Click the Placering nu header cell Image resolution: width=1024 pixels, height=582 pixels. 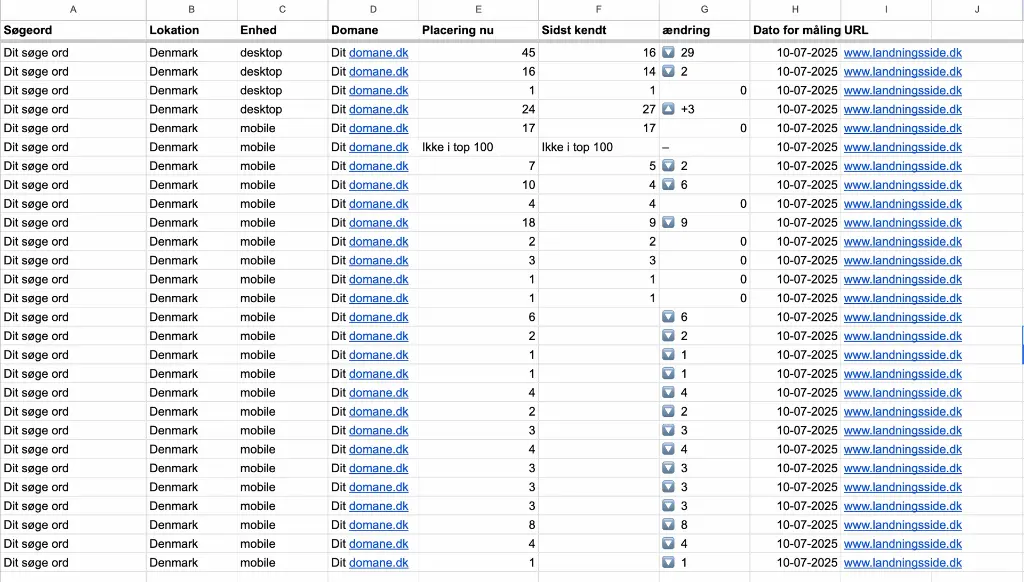click(x=478, y=30)
